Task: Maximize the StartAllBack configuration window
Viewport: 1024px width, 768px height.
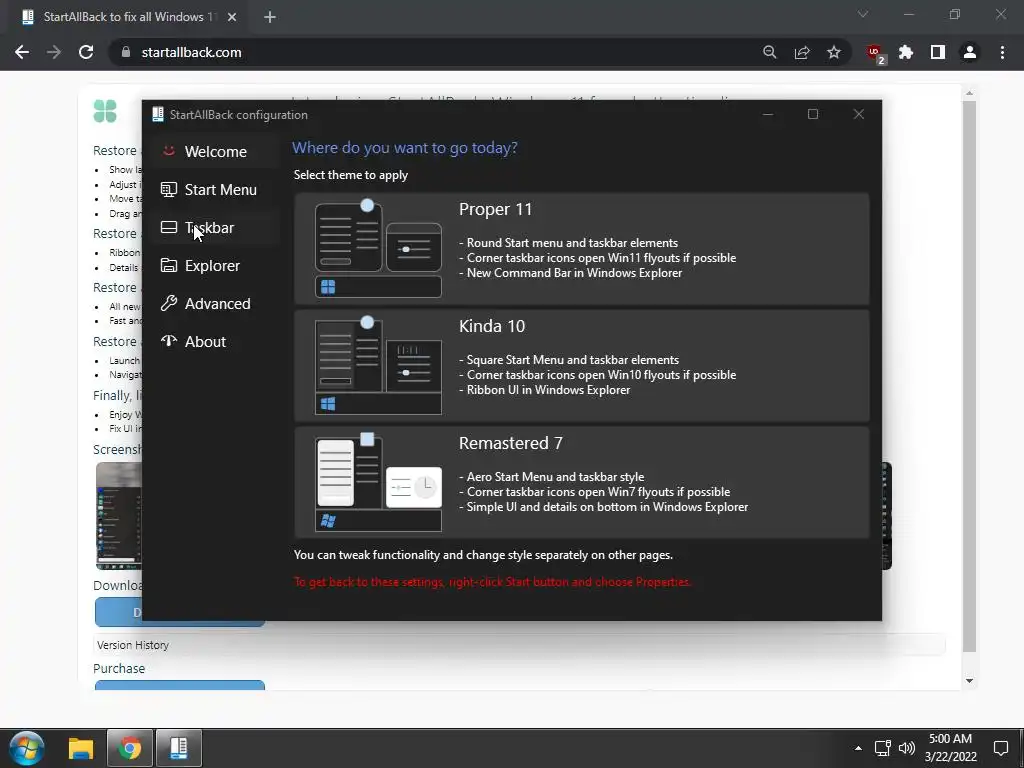Action: point(813,114)
